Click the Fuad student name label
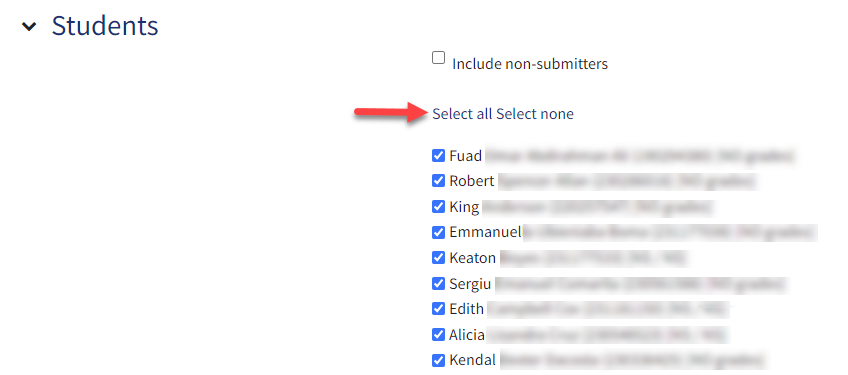848x375 pixels. point(466,156)
